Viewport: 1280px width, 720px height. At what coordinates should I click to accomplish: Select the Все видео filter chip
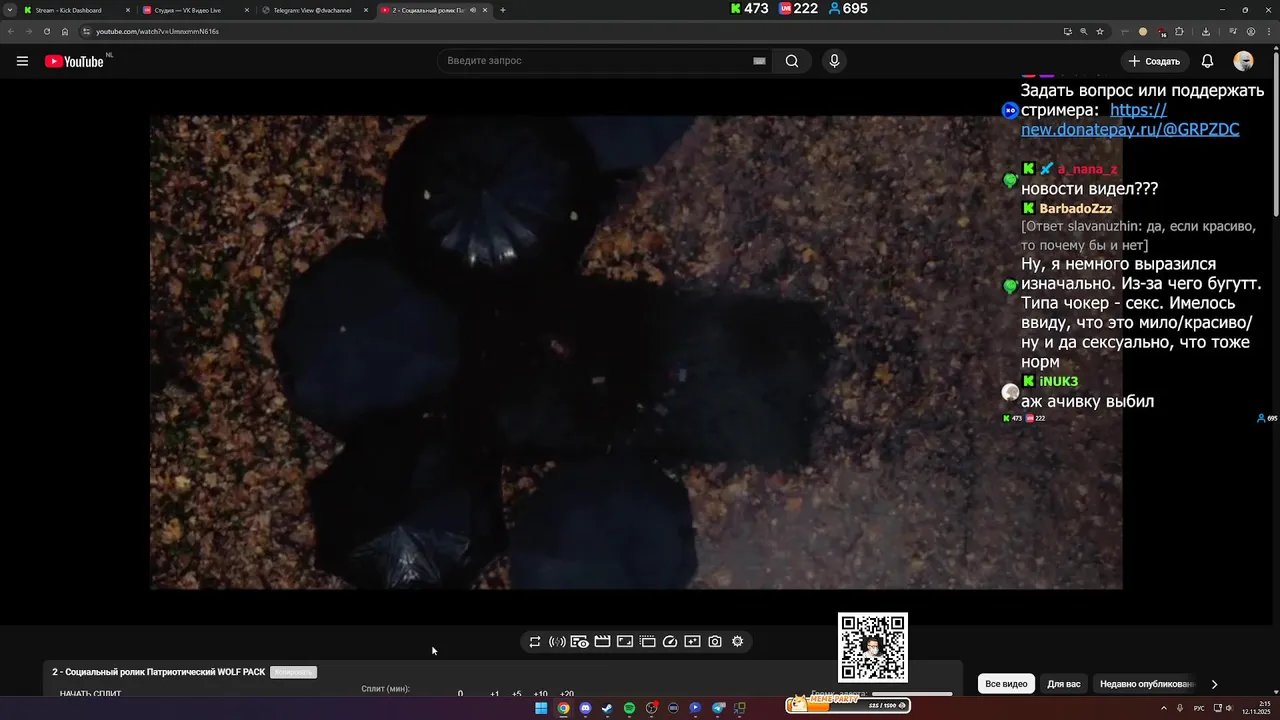(x=1006, y=684)
